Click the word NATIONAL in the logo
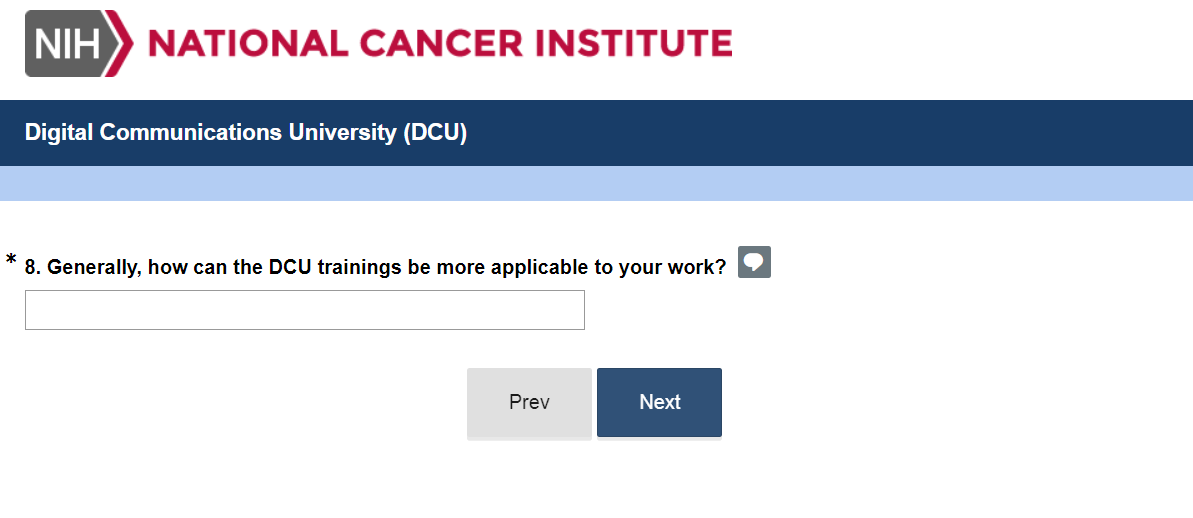Image resolution: width=1193 pixels, height=518 pixels. 244,44
